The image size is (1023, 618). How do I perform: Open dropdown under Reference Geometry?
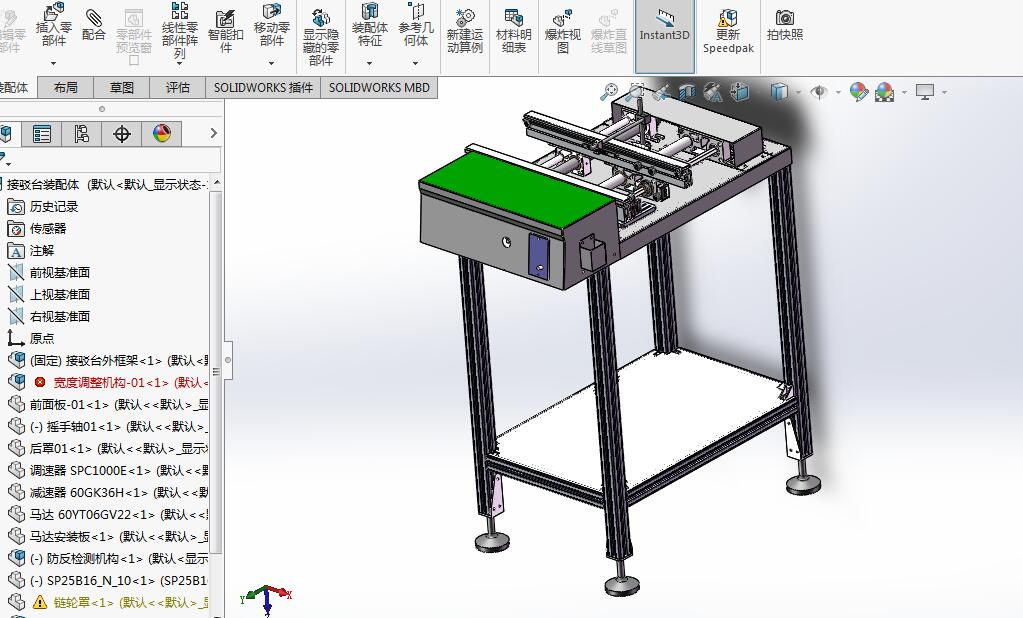click(416, 63)
